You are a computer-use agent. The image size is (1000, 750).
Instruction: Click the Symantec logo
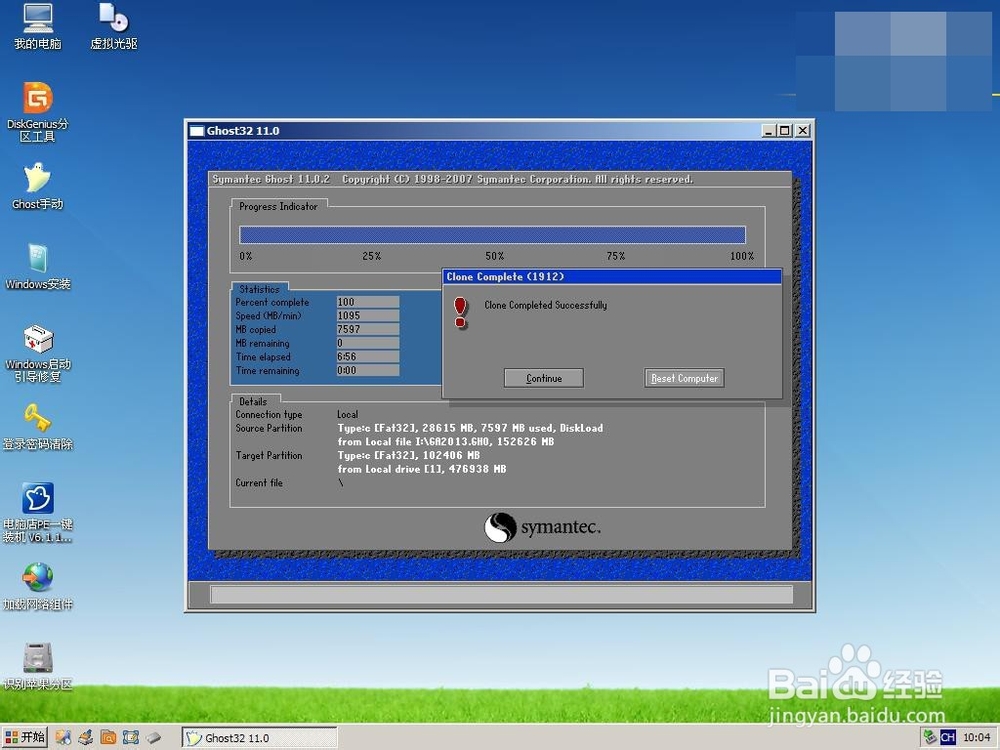click(542, 527)
